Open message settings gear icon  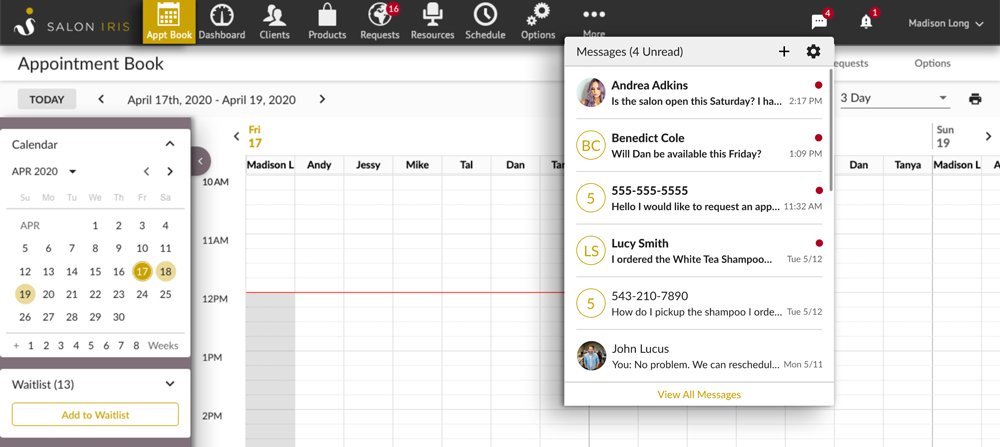point(813,52)
